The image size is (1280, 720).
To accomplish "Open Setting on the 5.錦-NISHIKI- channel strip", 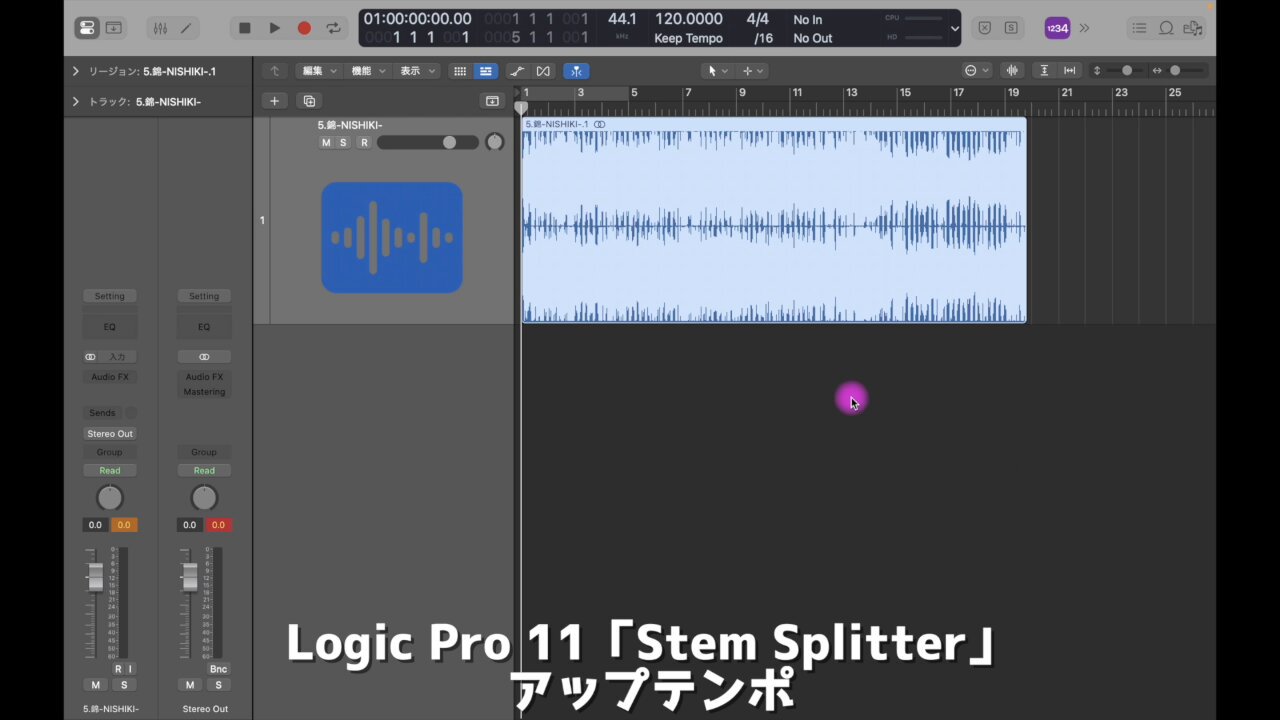I will point(110,296).
